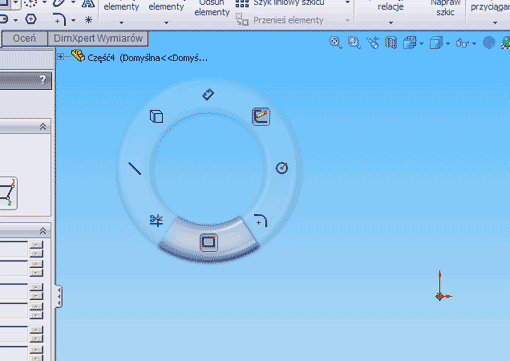Switch to the Oceń tab
This screenshot has height=361, width=510.
pos(24,38)
